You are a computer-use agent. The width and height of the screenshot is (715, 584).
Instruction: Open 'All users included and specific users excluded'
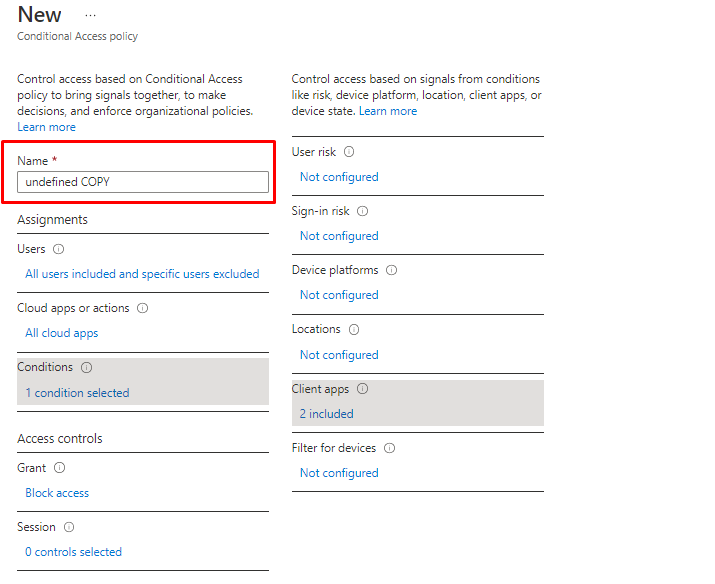[142, 274]
